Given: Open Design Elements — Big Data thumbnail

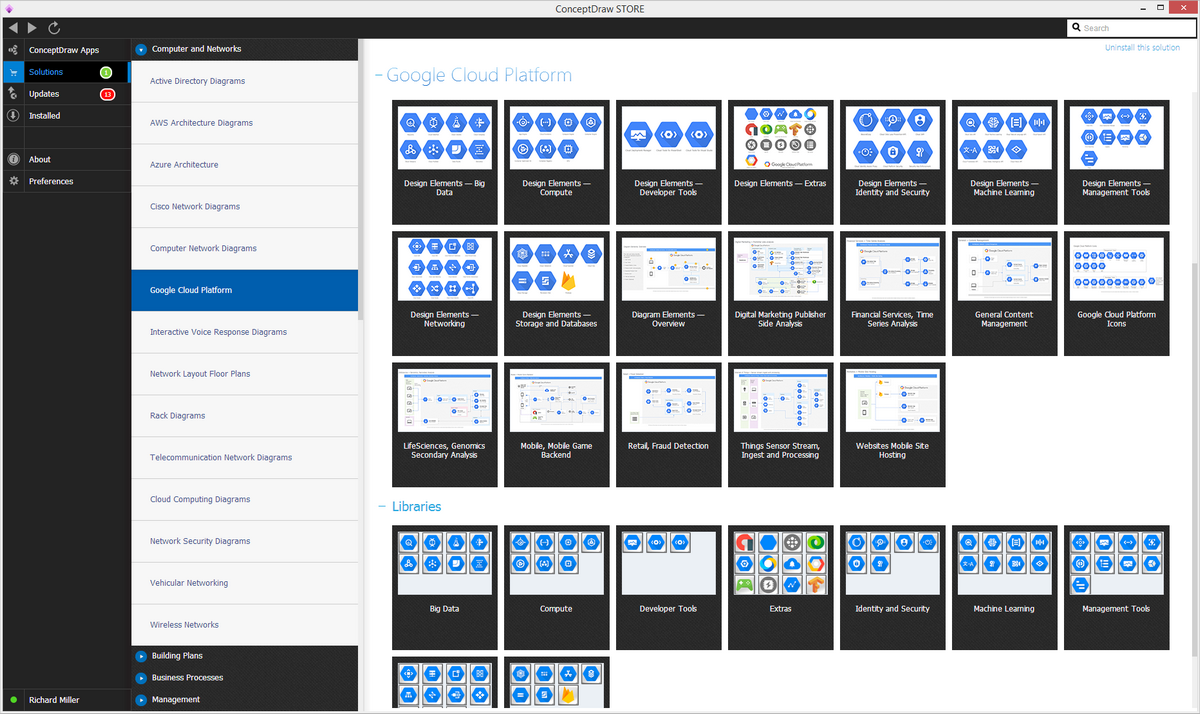Looking at the screenshot, I should pyautogui.click(x=445, y=162).
